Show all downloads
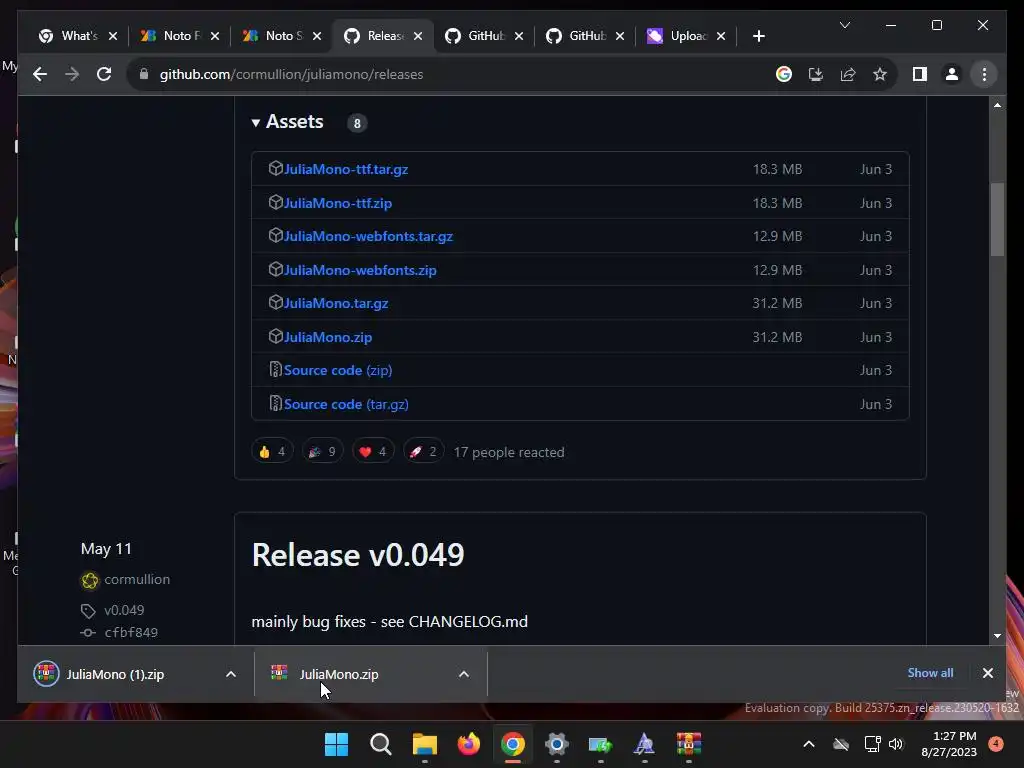The width and height of the screenshot is (1024, 768). click(x=930, y=673)
